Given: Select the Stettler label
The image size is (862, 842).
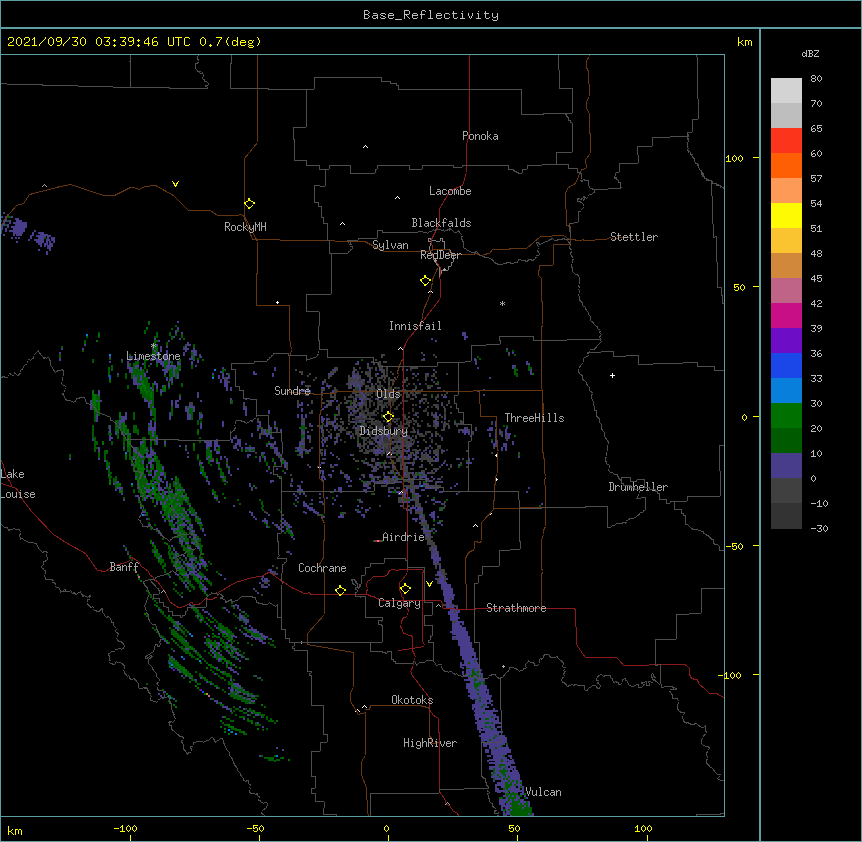Looking at the screenshot, I should [x=634, y=237].
